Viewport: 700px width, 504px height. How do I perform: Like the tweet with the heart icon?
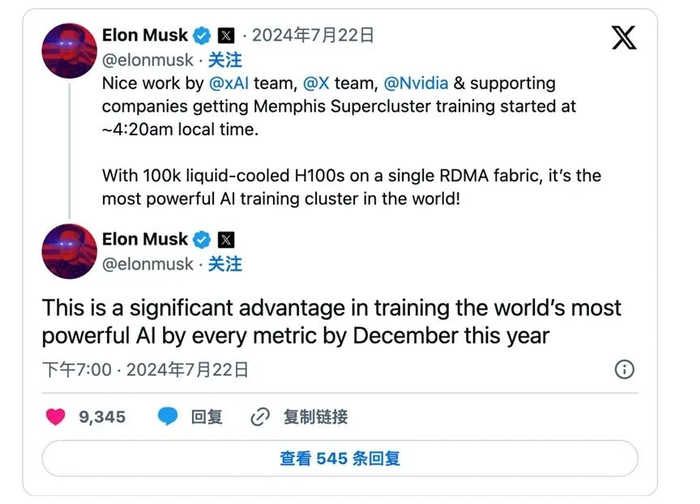point(57,416)
